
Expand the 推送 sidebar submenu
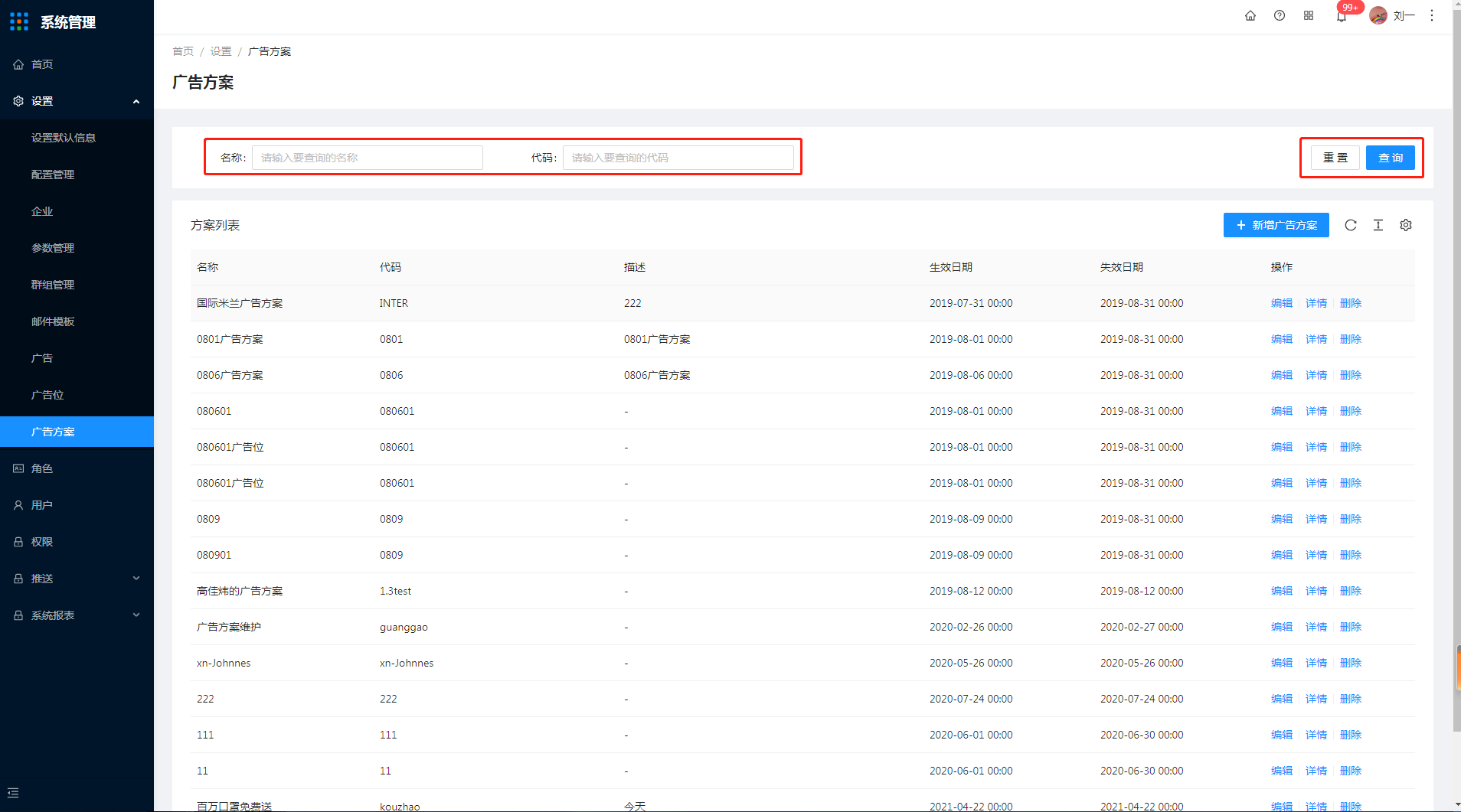pos(77,579)
